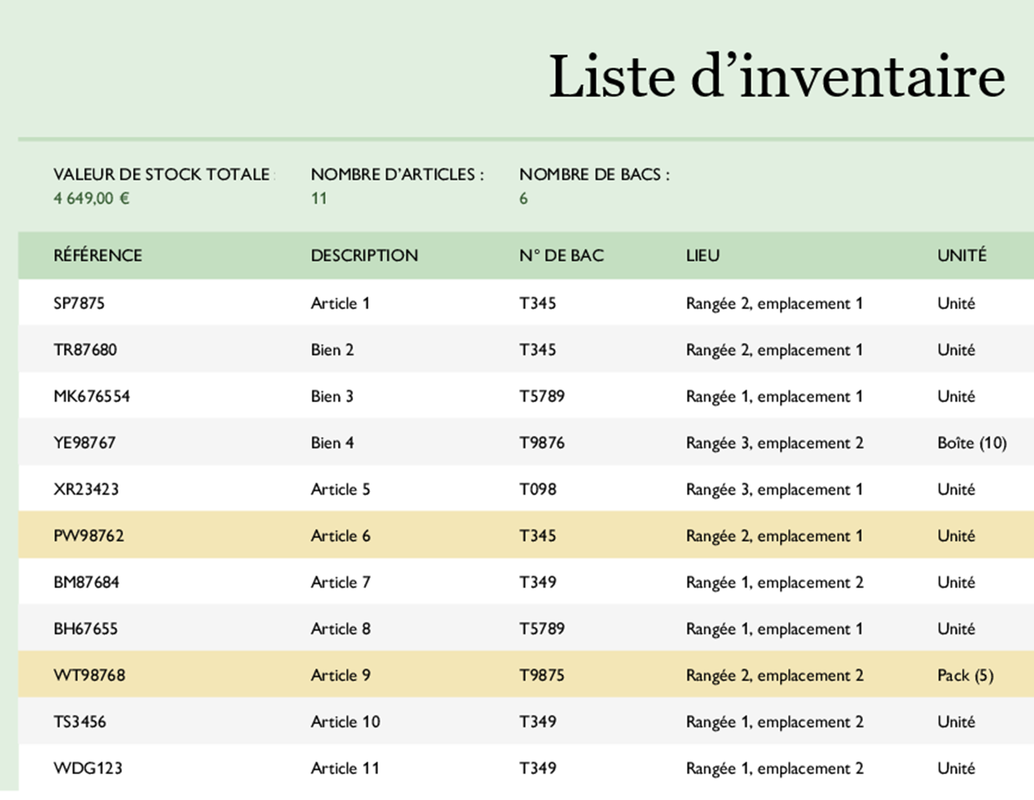Click the 'VALEUR DE STOCK TOTALE' label
The width and height of the screenshot is (1034, 800).
(x=162, y=174)
